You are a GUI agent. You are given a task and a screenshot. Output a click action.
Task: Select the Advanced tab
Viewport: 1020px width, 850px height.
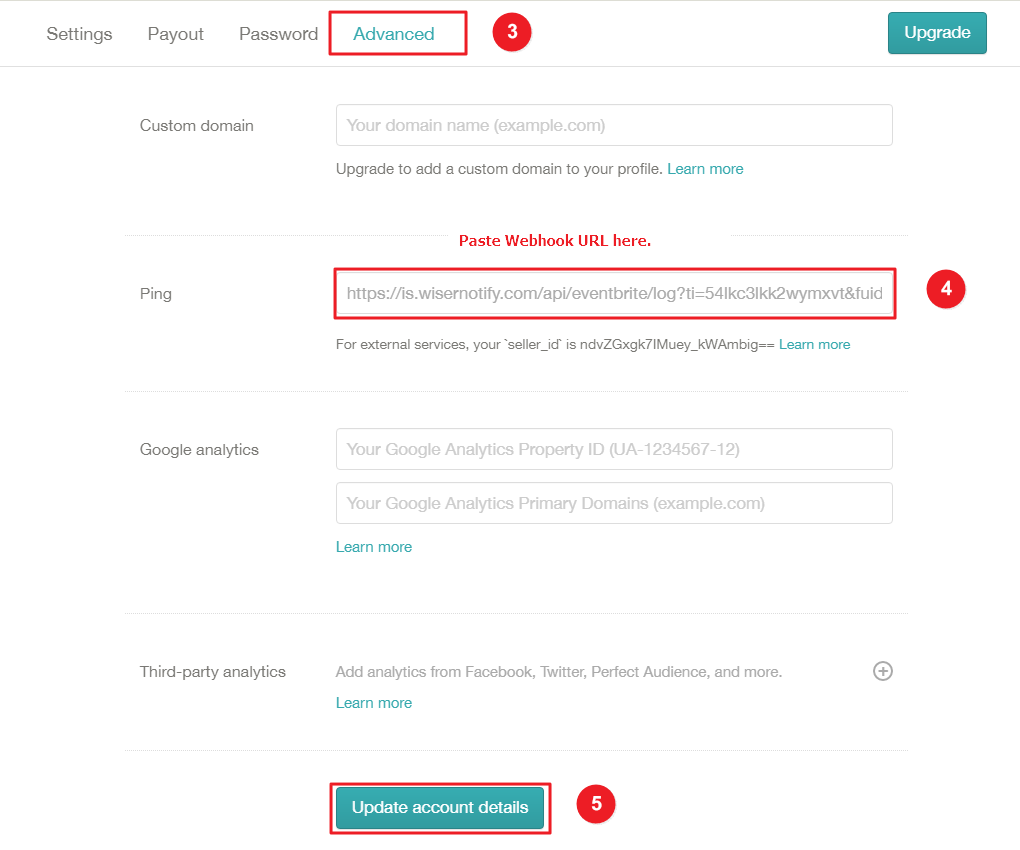pyautogui.click(x=394, y=34)
